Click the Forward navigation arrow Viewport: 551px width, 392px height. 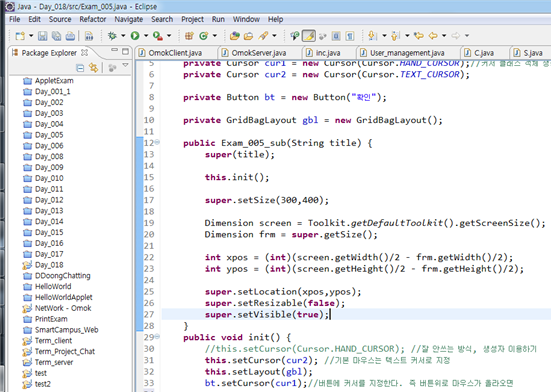(456, 35)
